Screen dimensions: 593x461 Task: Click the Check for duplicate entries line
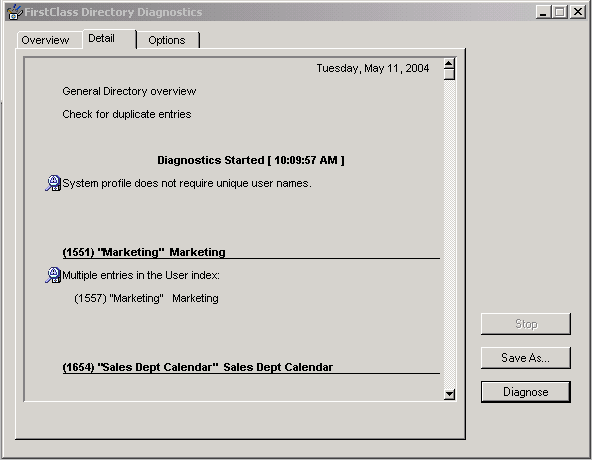point(127,114)
